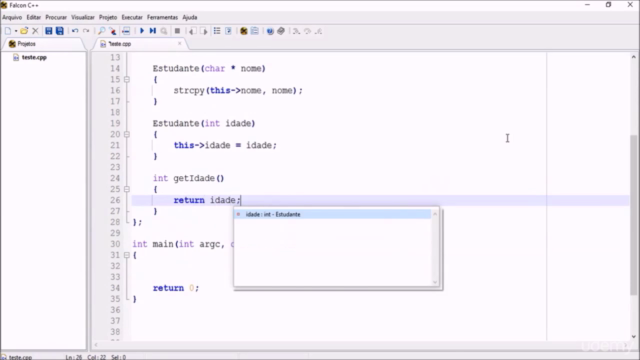Click 'getIdade()' on line 24
The image size is (640, 360).
[x=199, y=178]
